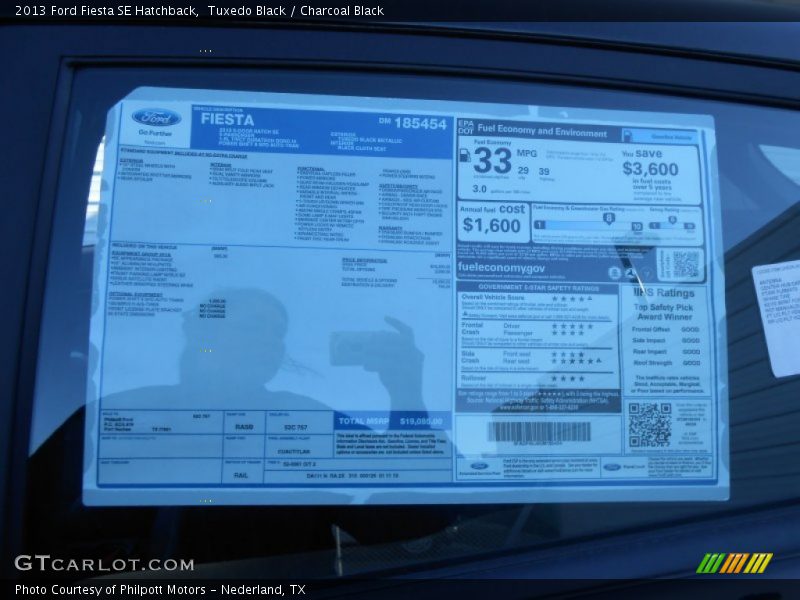The image size is (800, 600).
Task: Click the stock number 185454
Action: [x=420, y=123]
